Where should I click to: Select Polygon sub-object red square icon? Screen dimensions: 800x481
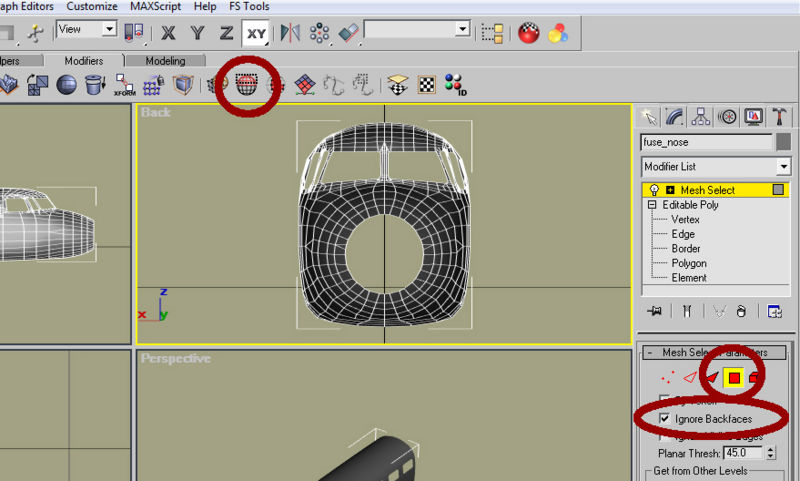pyautogui.click(x=734, y=377)
